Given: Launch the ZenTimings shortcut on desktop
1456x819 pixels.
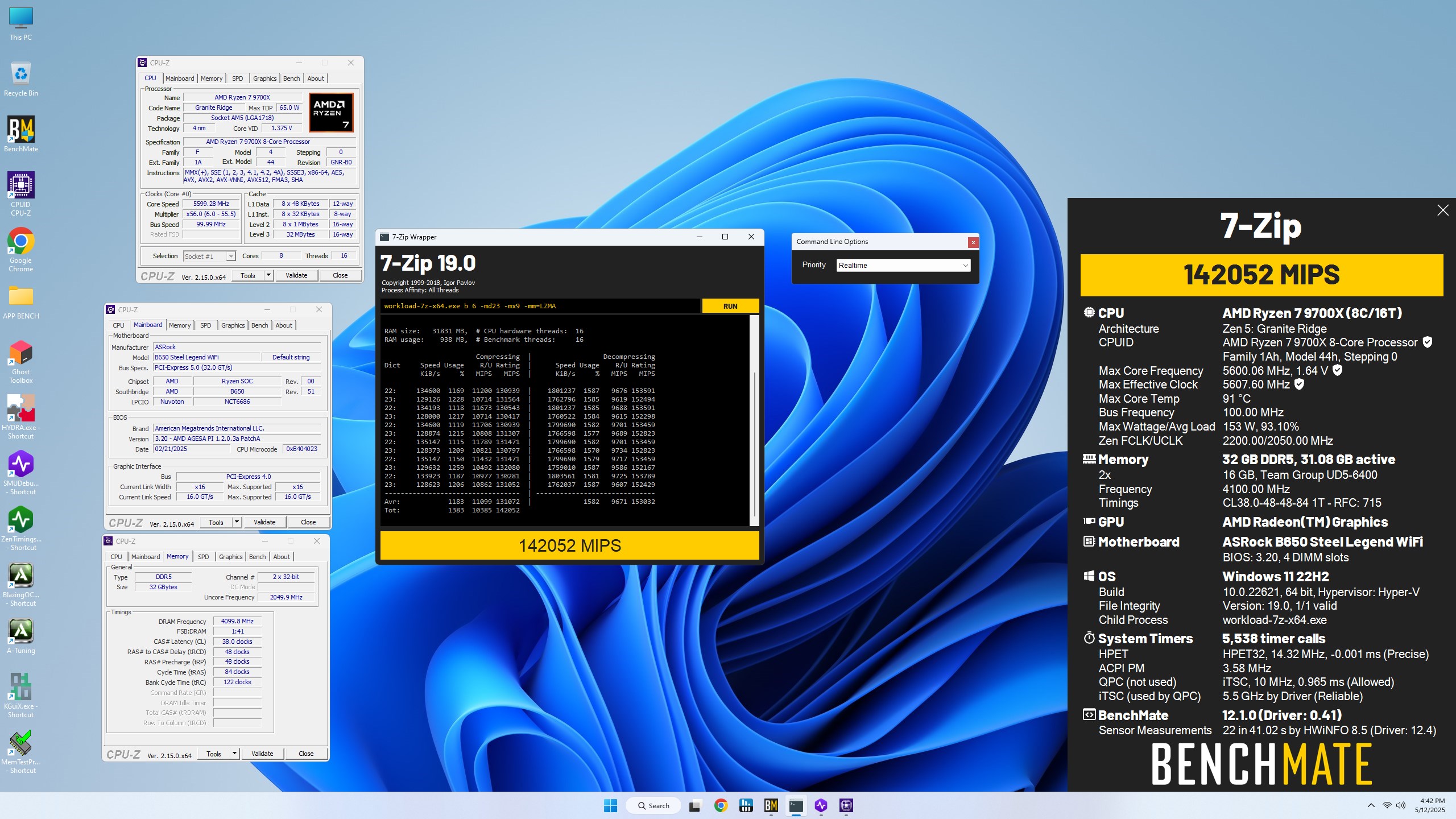Looking at the screenshot, I should click(x=21, y=528).
